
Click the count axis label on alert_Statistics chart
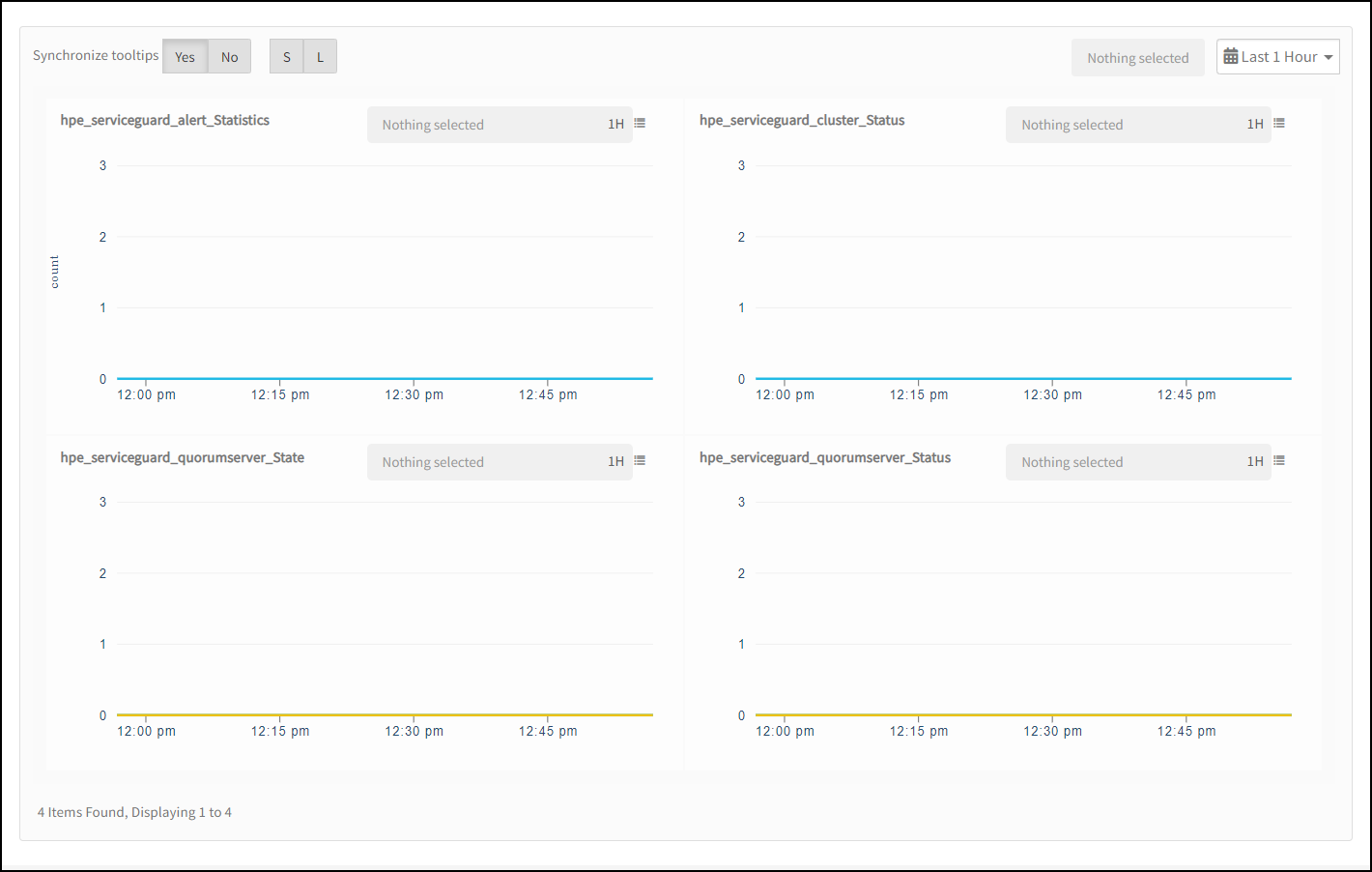click(54, 272)
